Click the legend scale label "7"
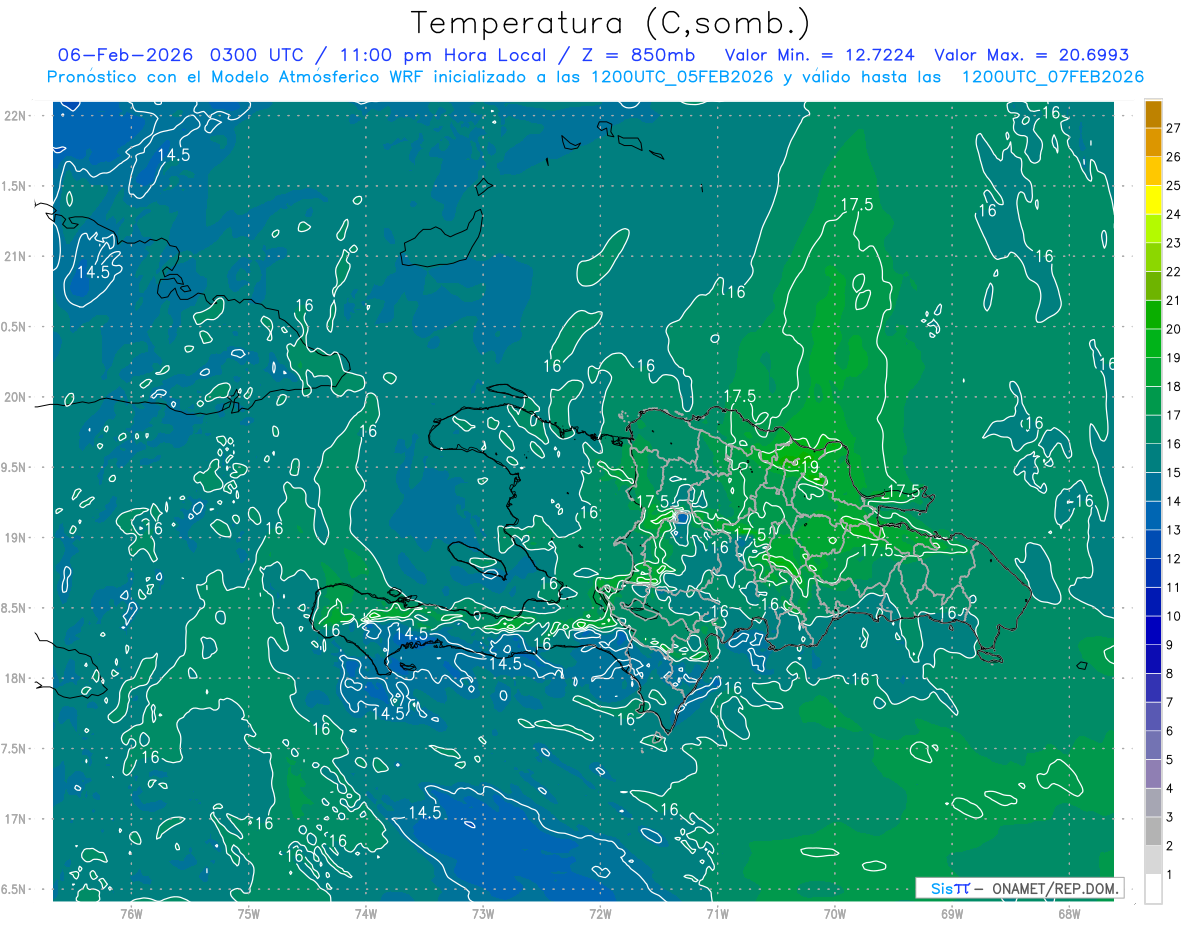This screenshot has height=927, width=1200. [x=1171, y=702]
